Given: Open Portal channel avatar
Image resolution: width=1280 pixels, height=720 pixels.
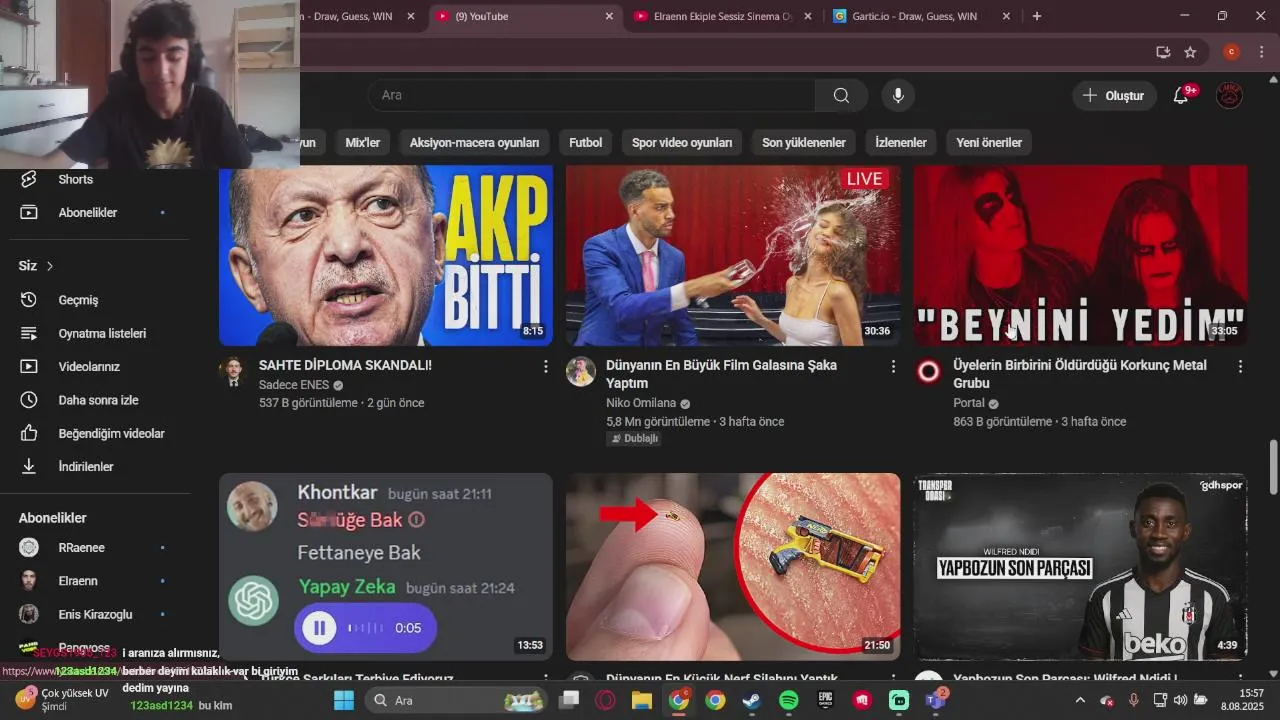Looking at the screenshot, I should click(x=928, y=372).
